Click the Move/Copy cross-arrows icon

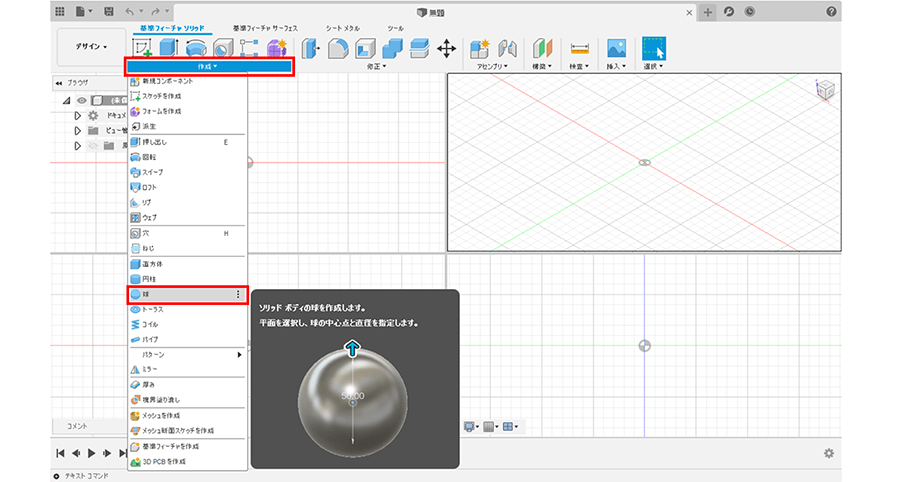pyautogui.click(x=447, y=48)
